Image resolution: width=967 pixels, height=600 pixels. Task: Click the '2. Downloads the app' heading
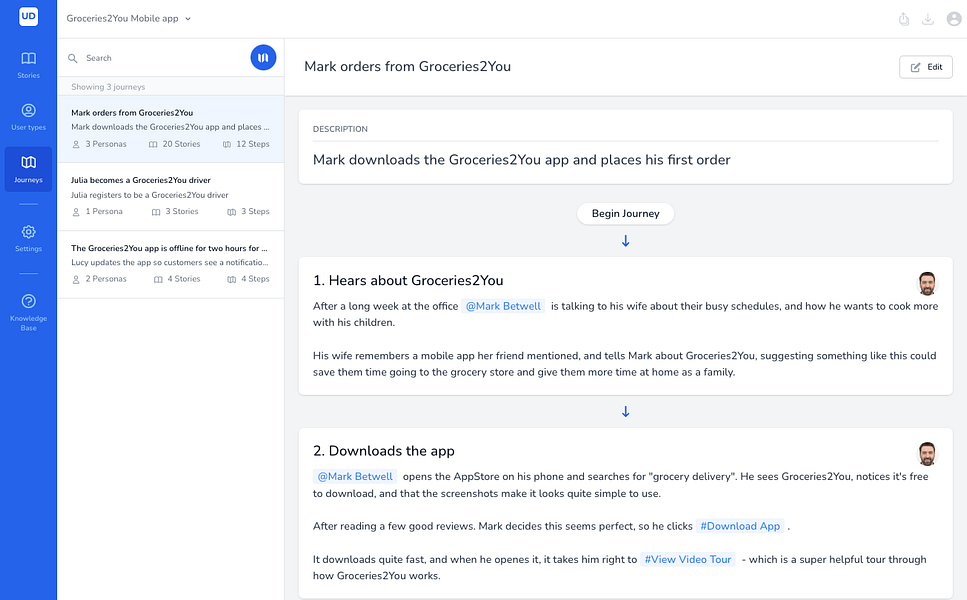coord(384,451)
